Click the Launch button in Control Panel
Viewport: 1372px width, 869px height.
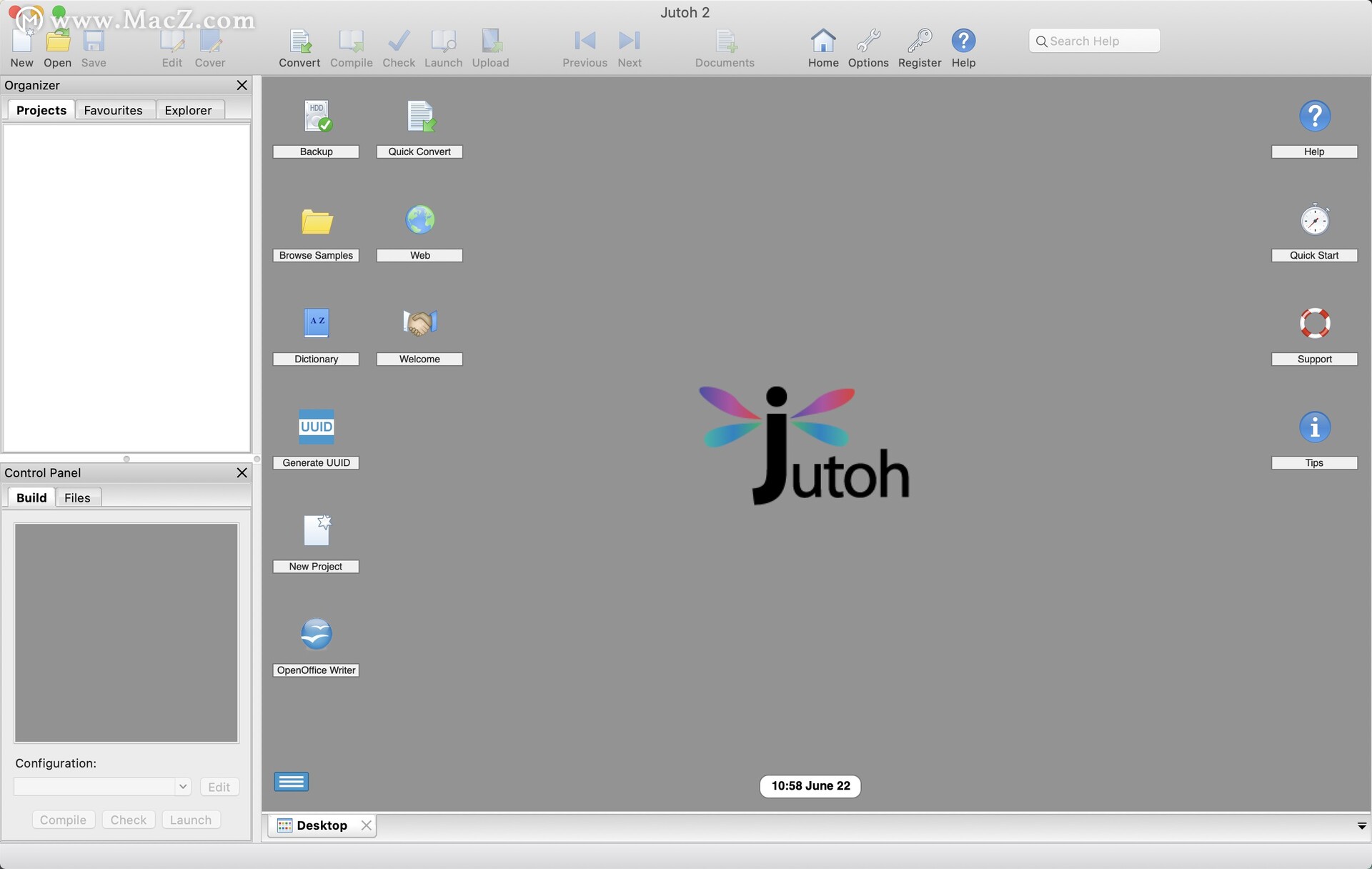coord(191,820)
